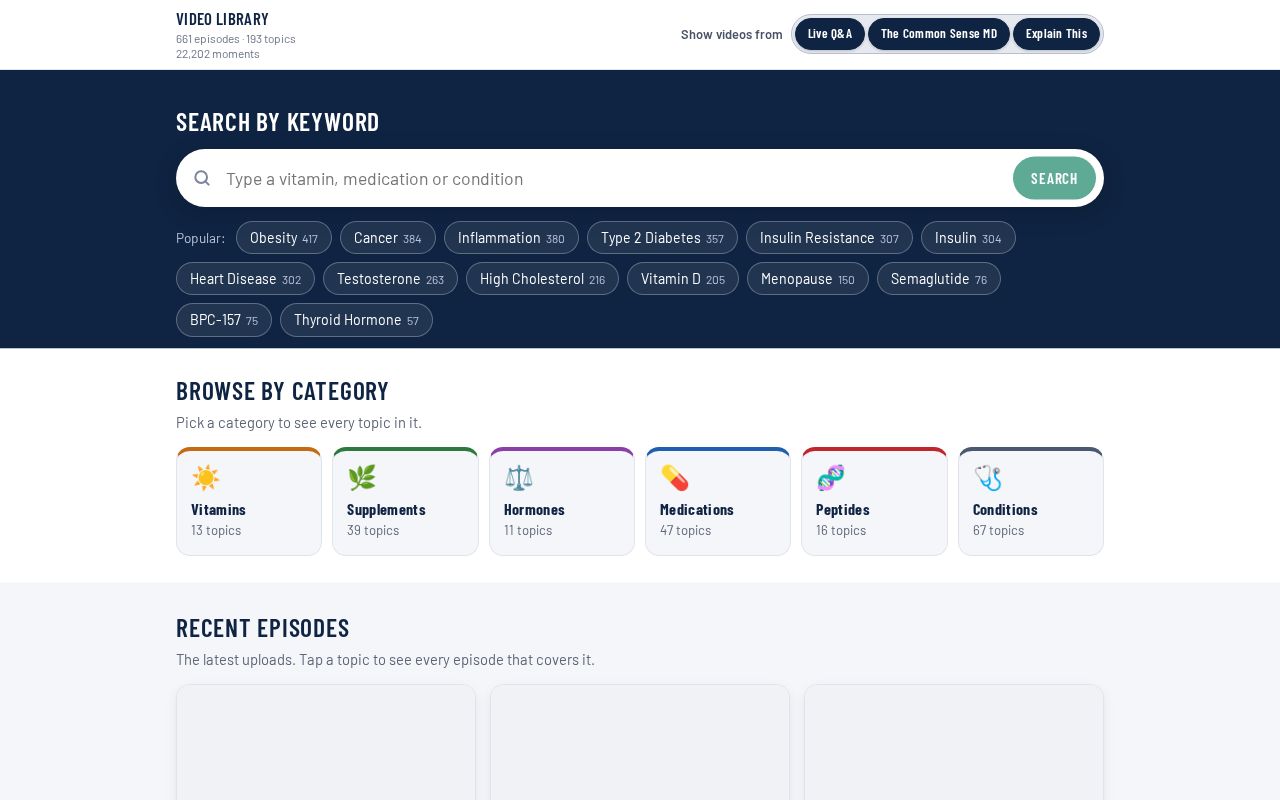Select the Thyroid Hormone tag
The height and width of the screenshot is (800, 1280).
[x=356, y=320]
